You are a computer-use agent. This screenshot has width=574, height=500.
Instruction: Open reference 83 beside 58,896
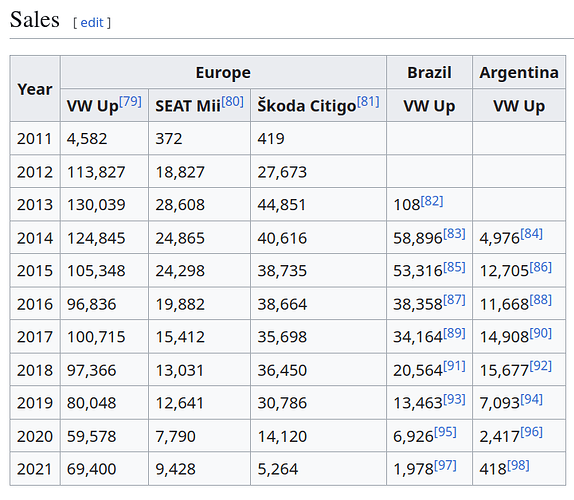pyautogui.click(x=454, y=234)
